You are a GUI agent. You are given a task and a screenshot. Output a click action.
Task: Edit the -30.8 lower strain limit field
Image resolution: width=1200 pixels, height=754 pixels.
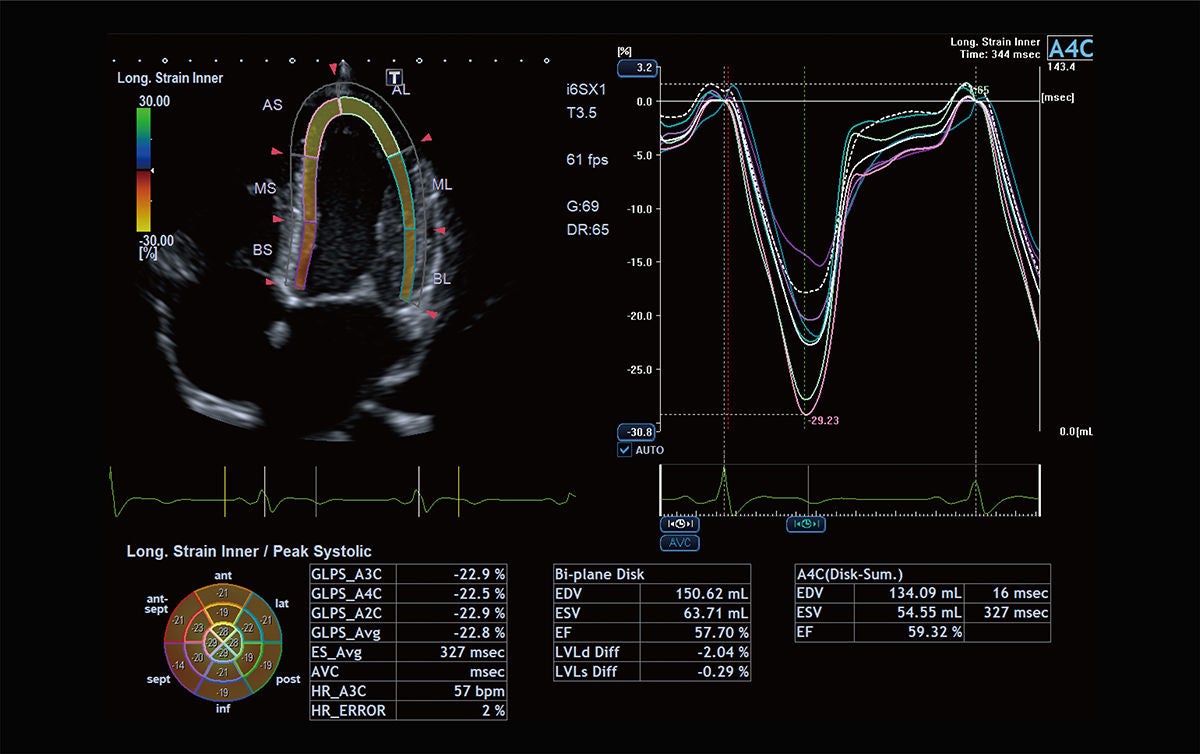coord(636,431)
